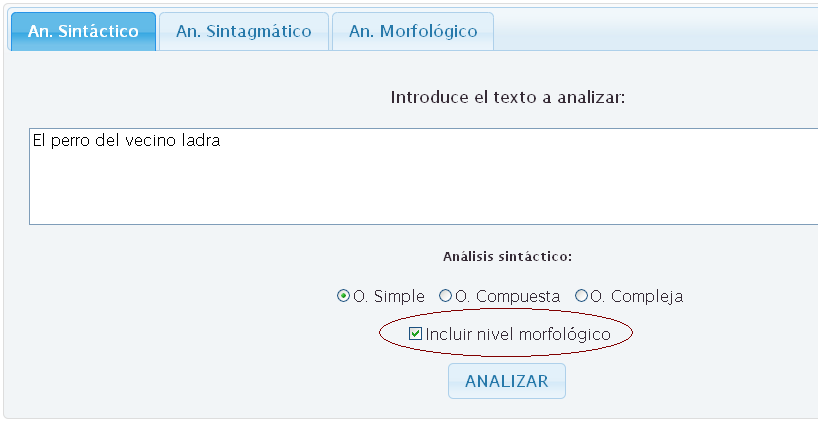Click the word "ladra" in the text box

(x=199, y=141)
